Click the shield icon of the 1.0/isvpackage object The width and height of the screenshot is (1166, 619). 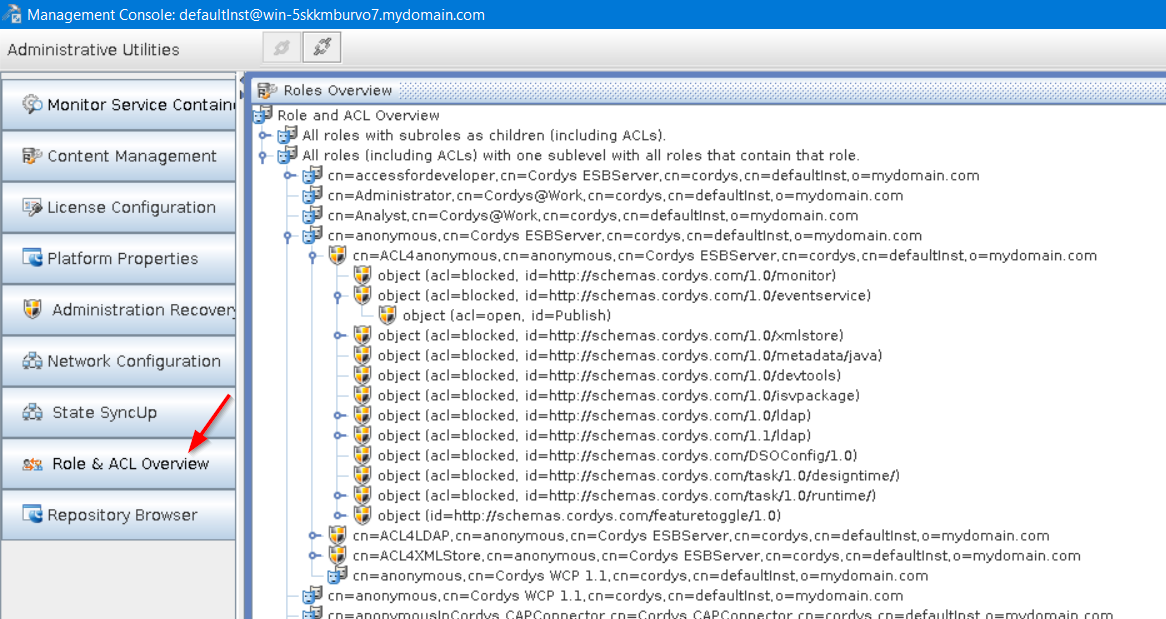(362, 396)
